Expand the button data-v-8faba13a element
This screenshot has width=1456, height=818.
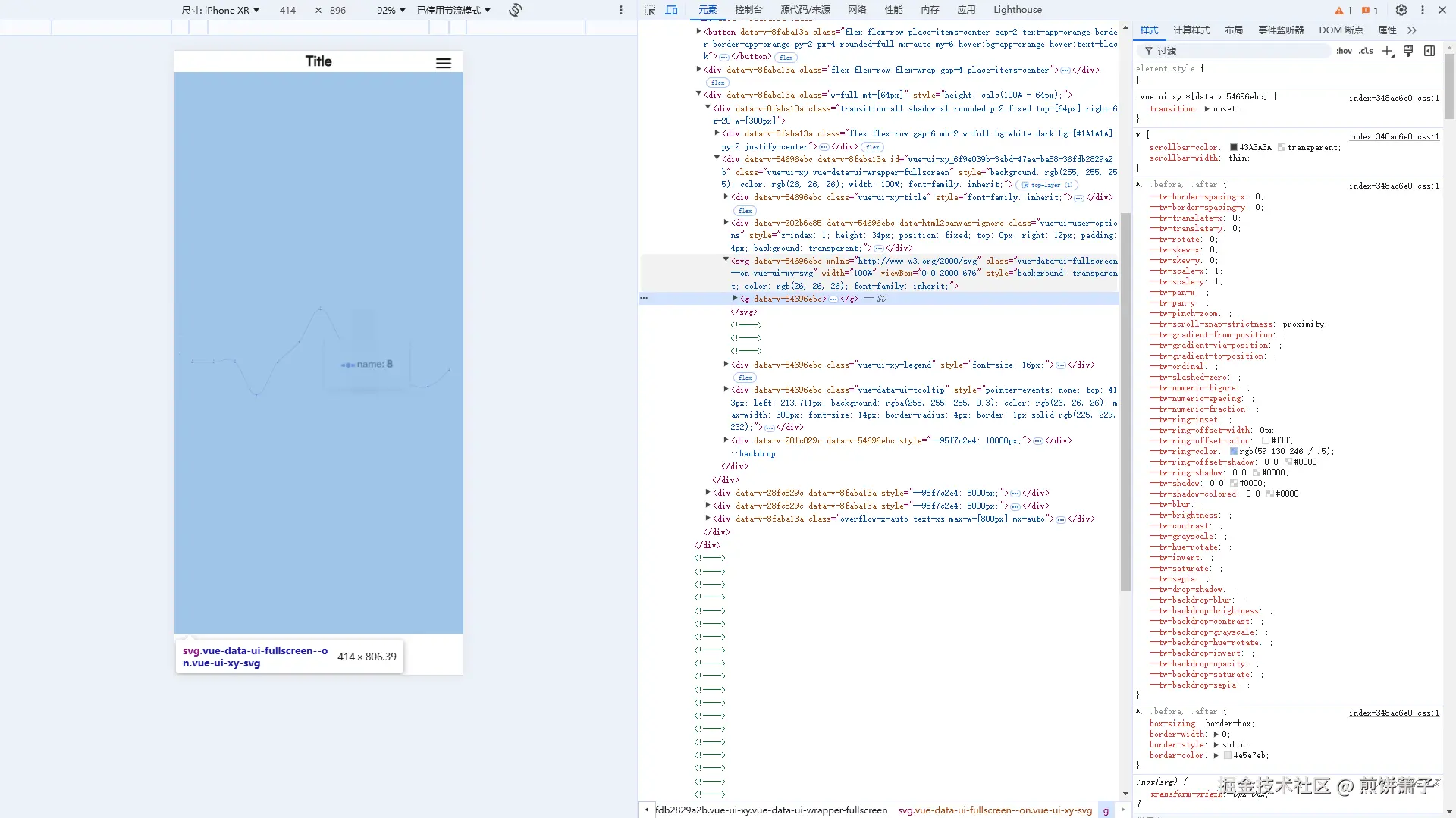(x=698, y=32)
